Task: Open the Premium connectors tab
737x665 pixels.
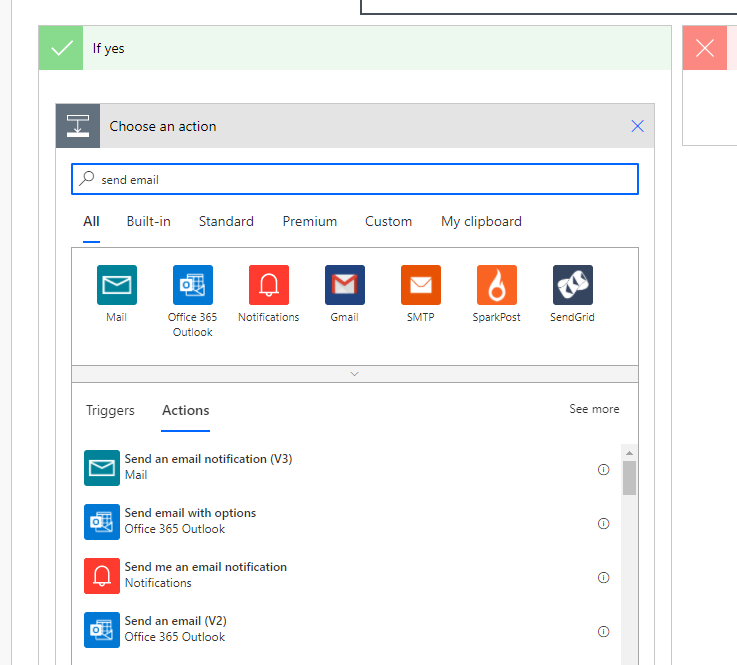Action: coord(310,221)
